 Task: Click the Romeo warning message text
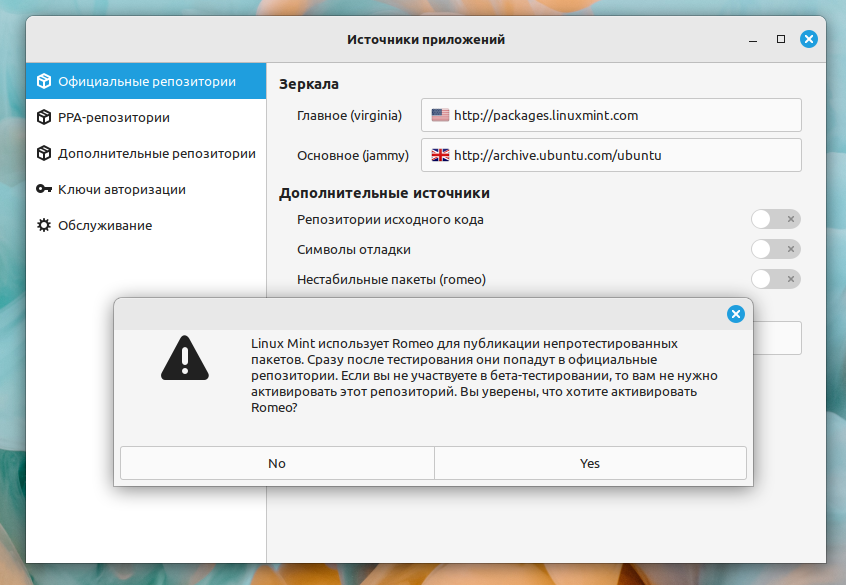click(x=484, y=376)
